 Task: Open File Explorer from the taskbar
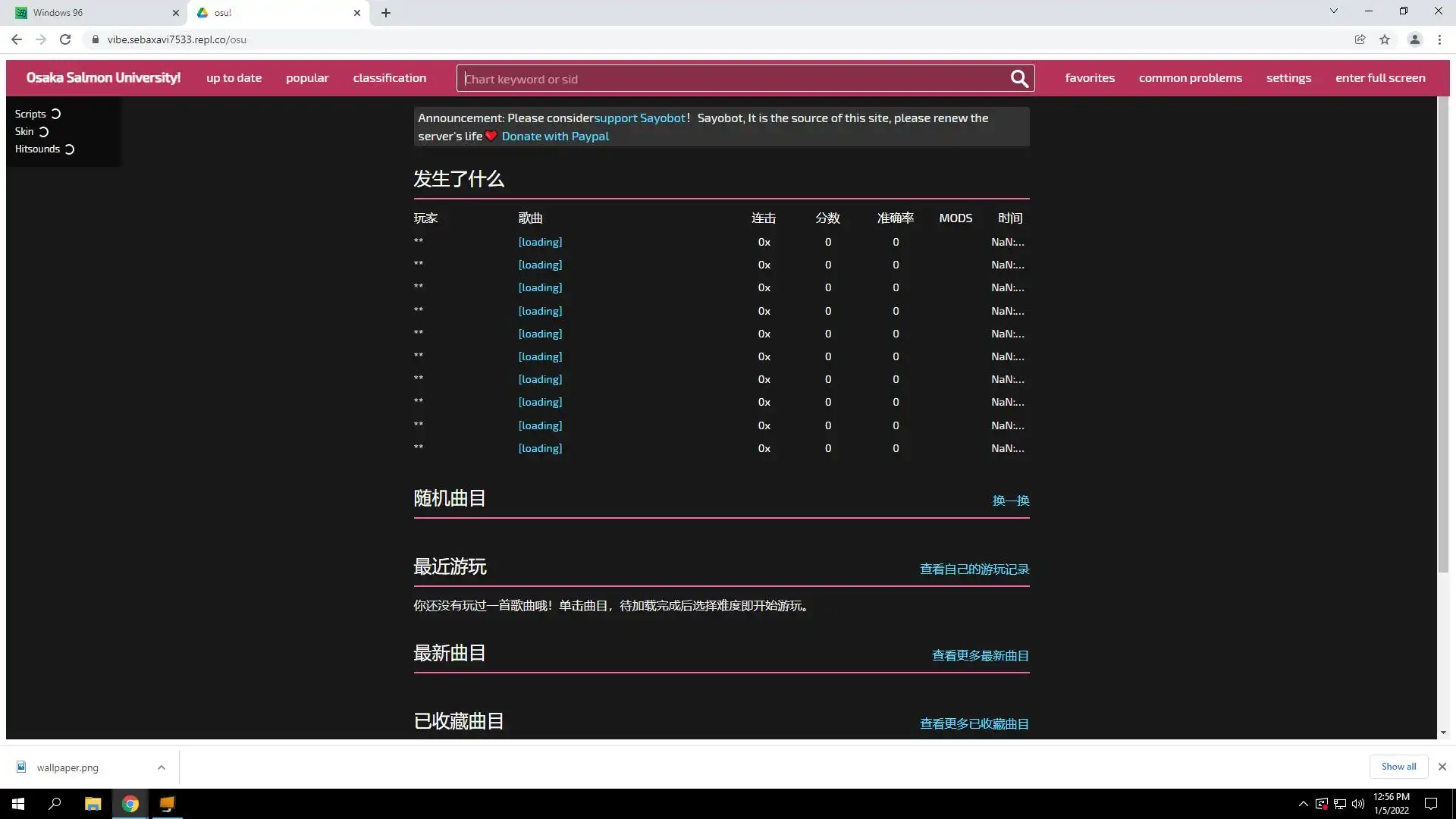point(93,804)
